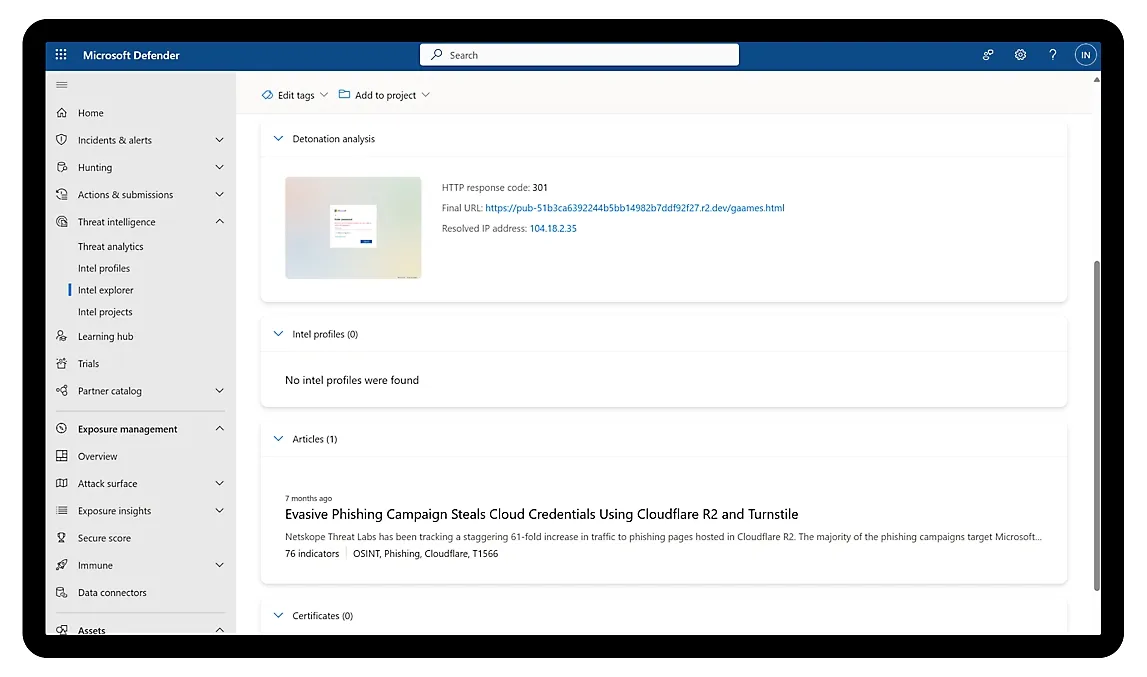1147x677 pixels.
Task: Open the Edit tags dropdown
Action: pos(295,95)
